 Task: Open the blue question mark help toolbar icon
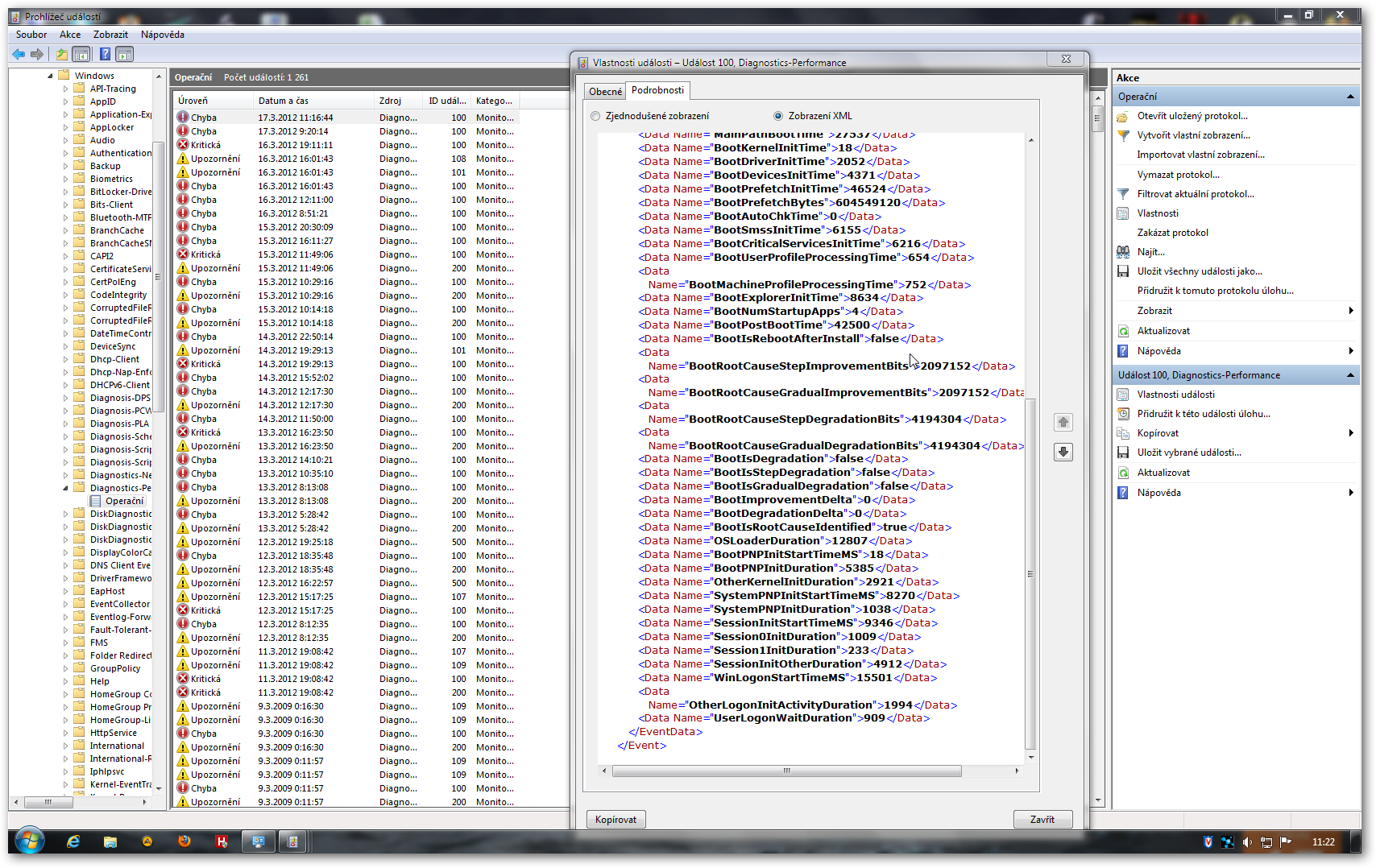click(105, 54)
